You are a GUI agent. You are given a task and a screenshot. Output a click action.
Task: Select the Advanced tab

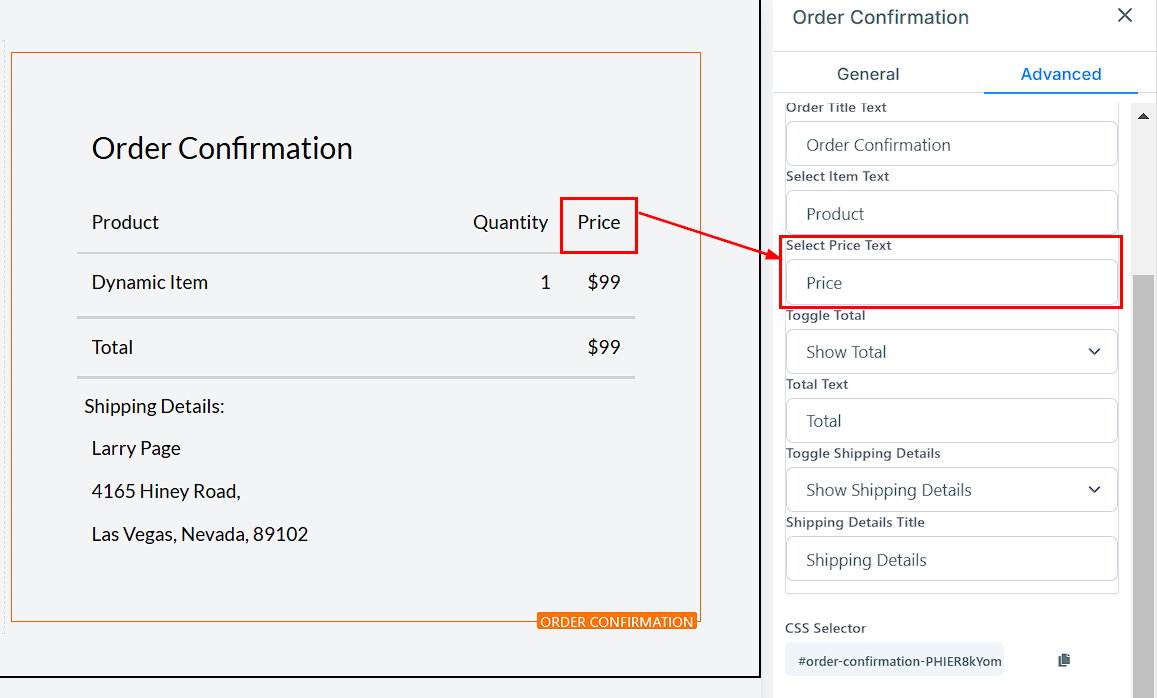tap(1060, 74)
